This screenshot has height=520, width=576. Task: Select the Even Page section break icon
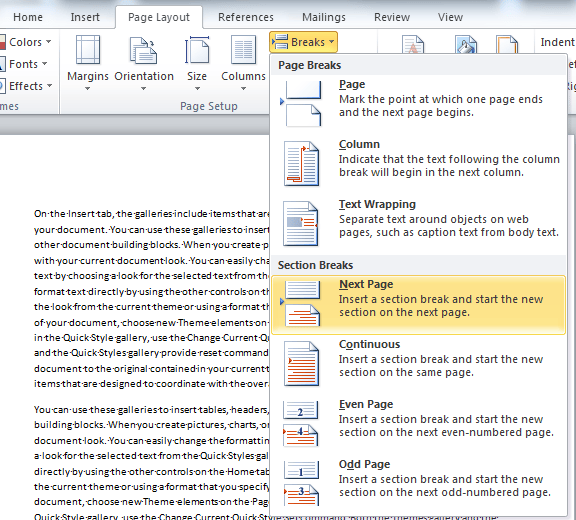[300, 423]
